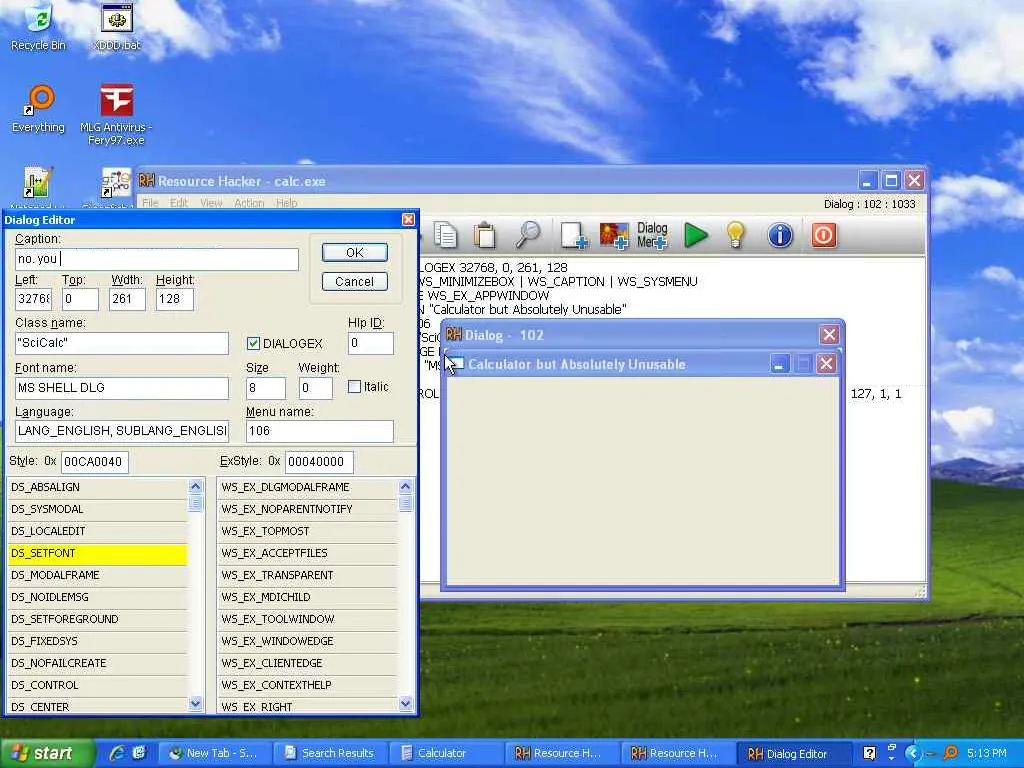Select DS_MODALFRAME in style list
The height and width of the screenshot is (768, 1024).
(97, 575)
